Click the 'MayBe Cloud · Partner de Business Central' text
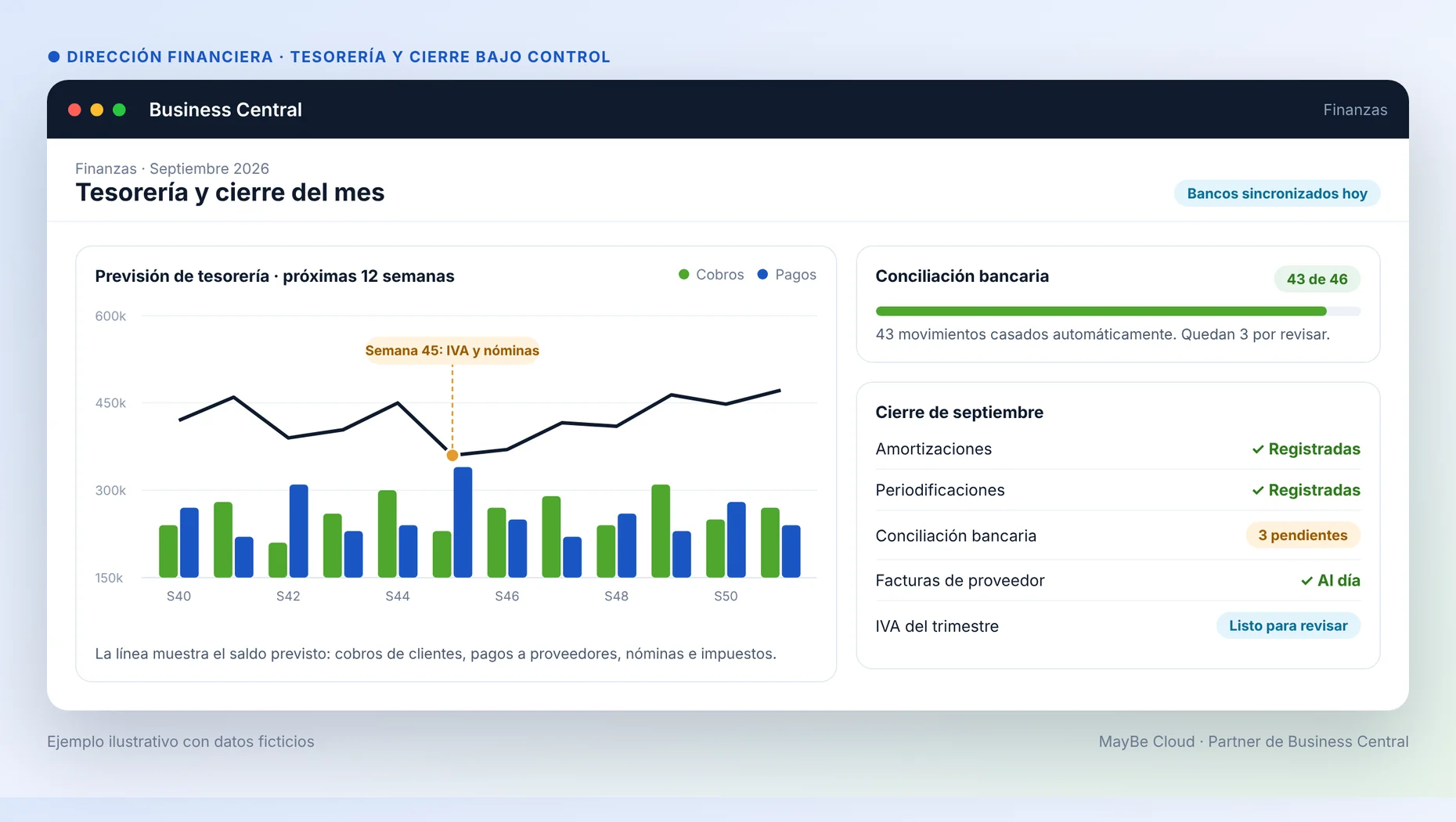The height and width of the screenshot is (822, 1456). 1253,741
